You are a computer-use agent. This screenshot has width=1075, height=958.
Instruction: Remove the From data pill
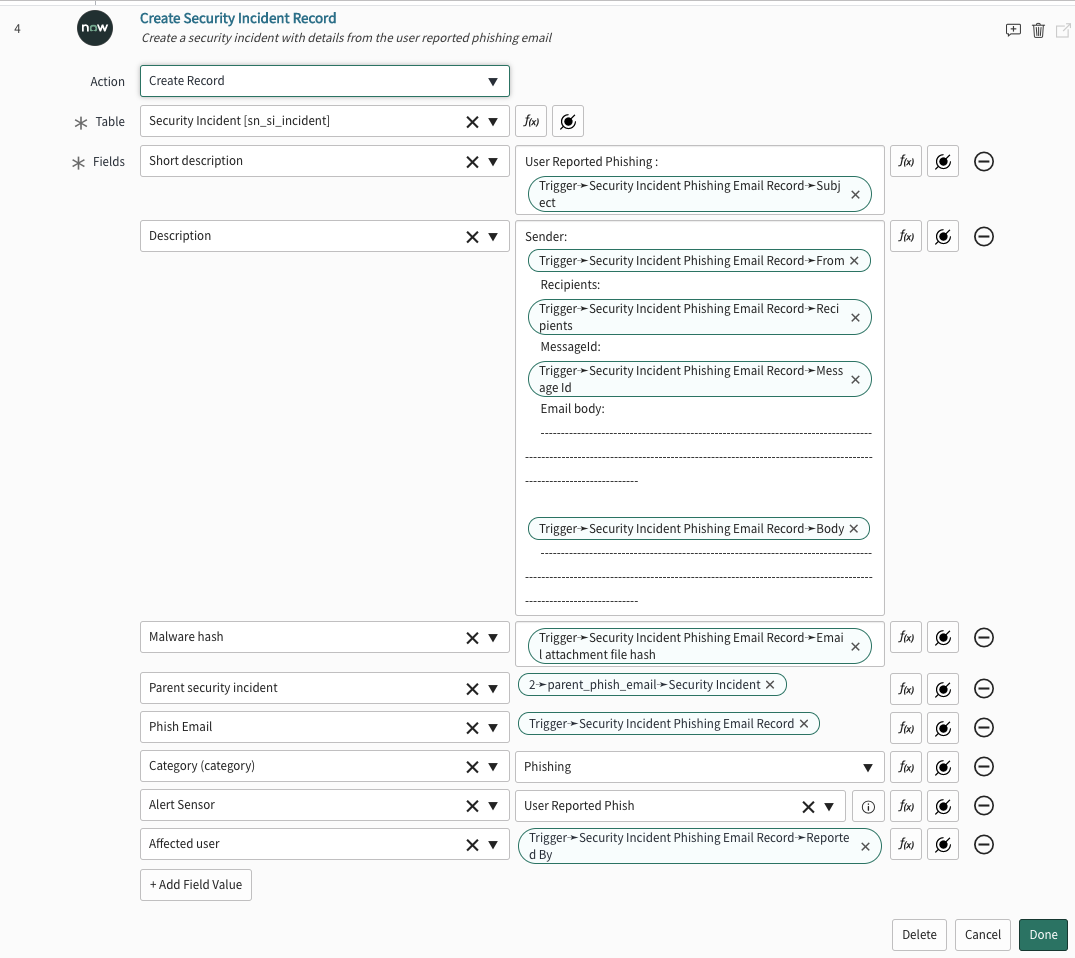tap(854, 261)
